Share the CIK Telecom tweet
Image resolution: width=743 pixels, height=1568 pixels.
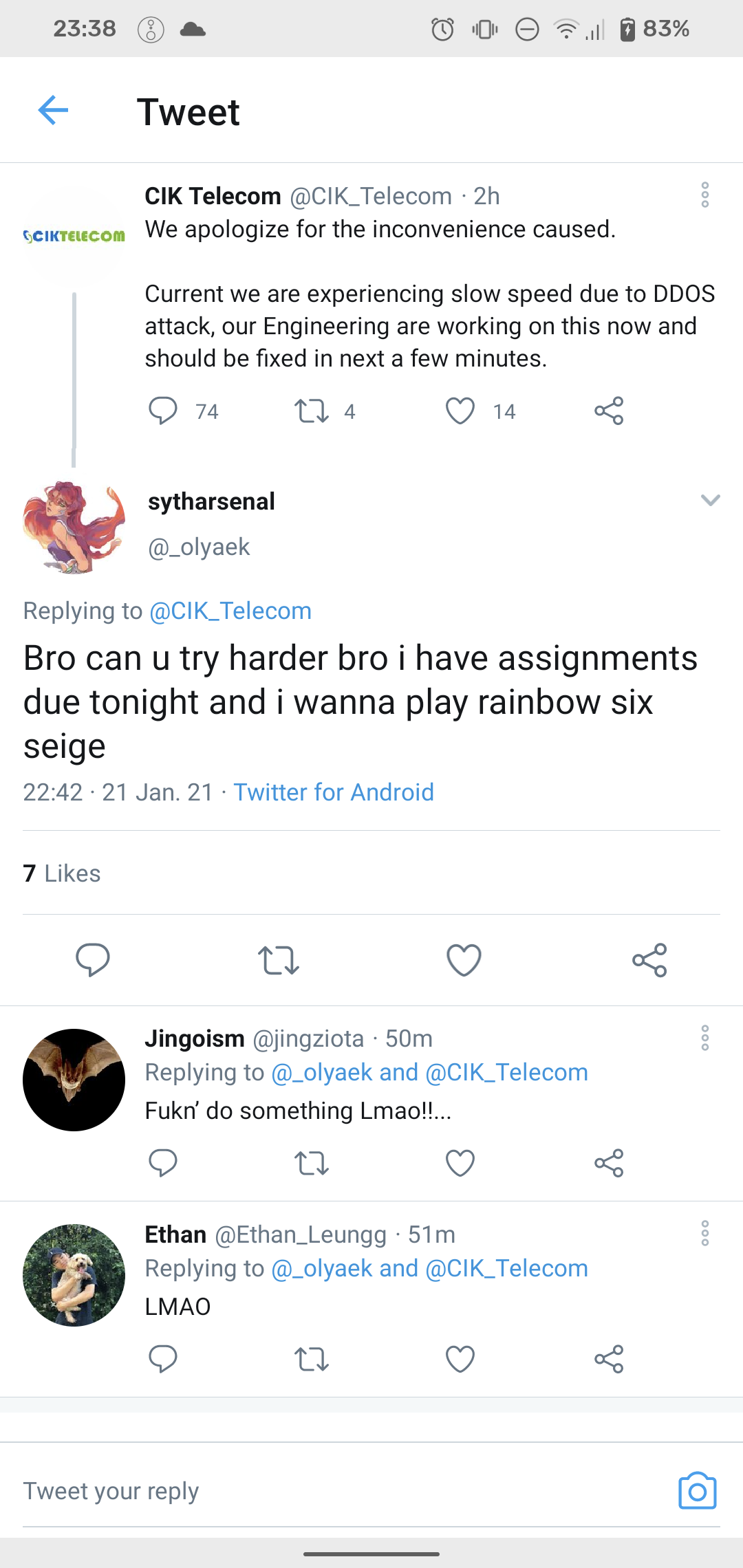click(609, 411)
